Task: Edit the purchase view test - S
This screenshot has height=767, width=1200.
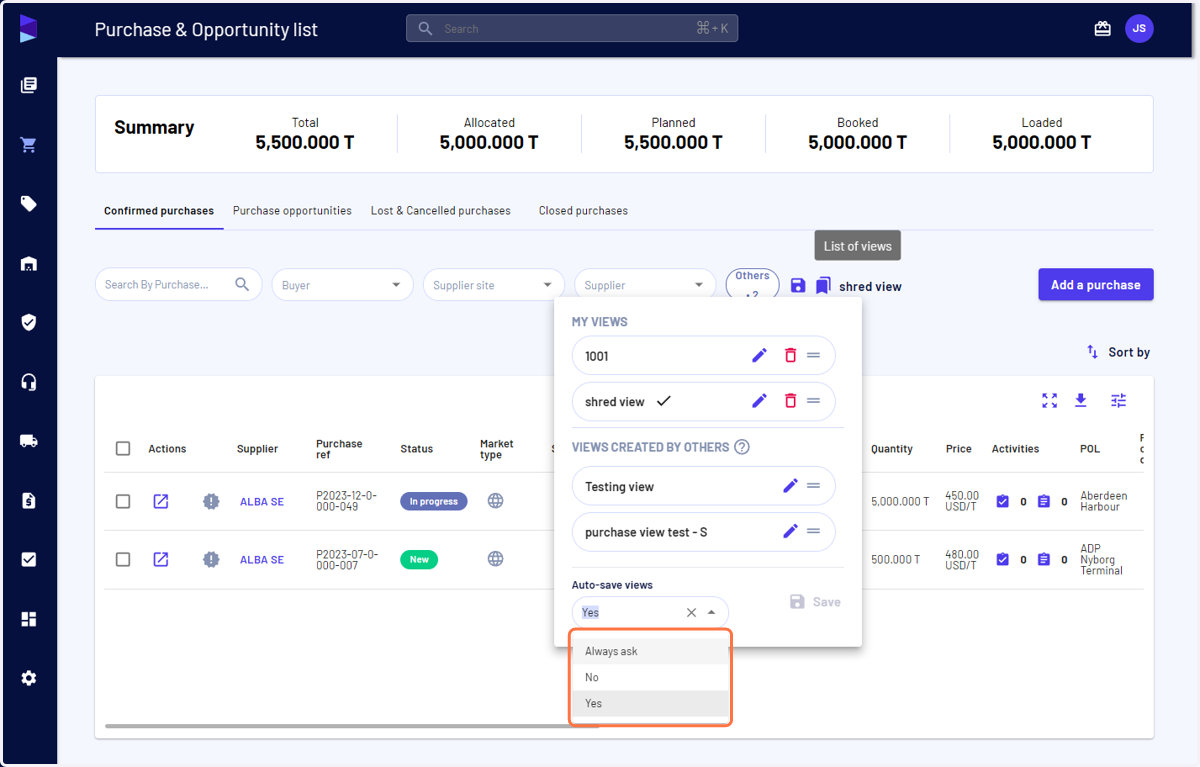Action: (790, 532)
